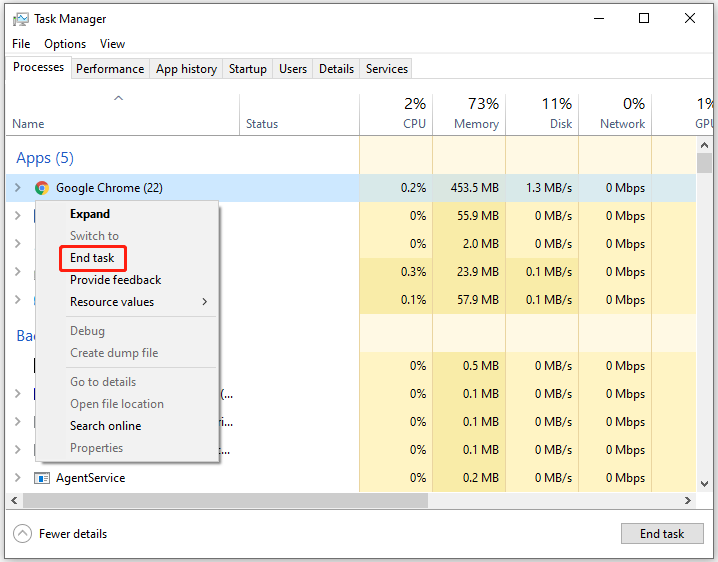Screen dimensions: 718x562
Task: Sort by the Disk column header
Action: [x=542, y=115]
